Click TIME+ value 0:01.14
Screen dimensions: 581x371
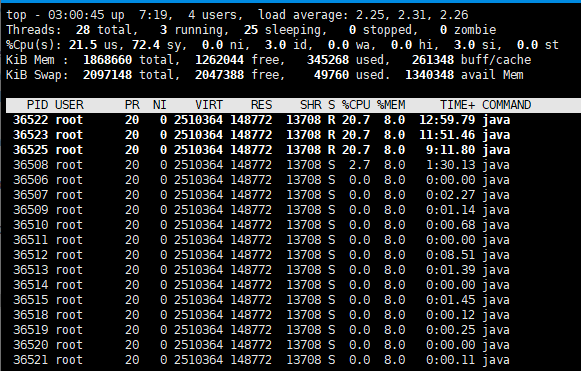tap(451, 210)
